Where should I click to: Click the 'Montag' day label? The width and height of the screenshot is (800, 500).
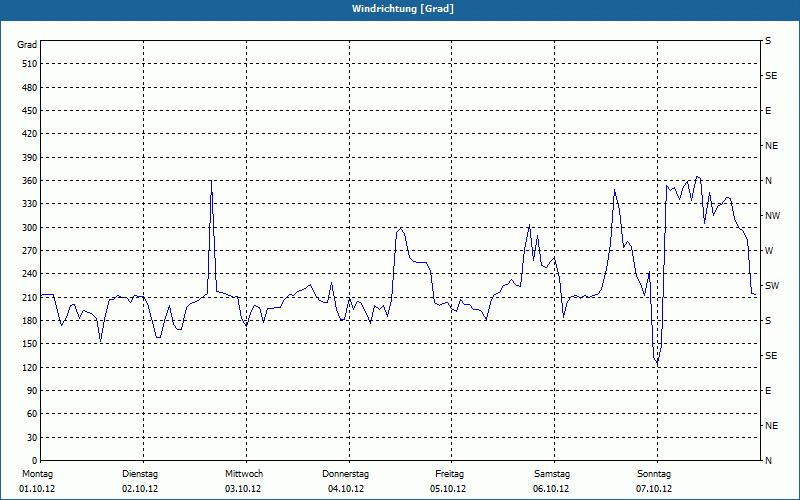pos(37,474)
